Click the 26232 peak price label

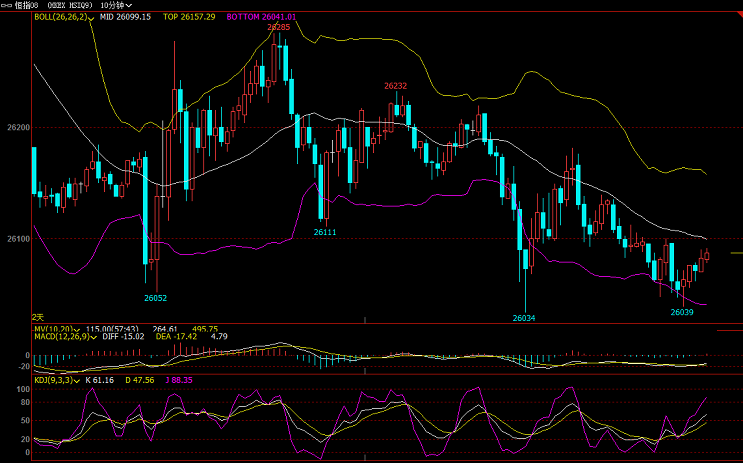tap(396, 86)
